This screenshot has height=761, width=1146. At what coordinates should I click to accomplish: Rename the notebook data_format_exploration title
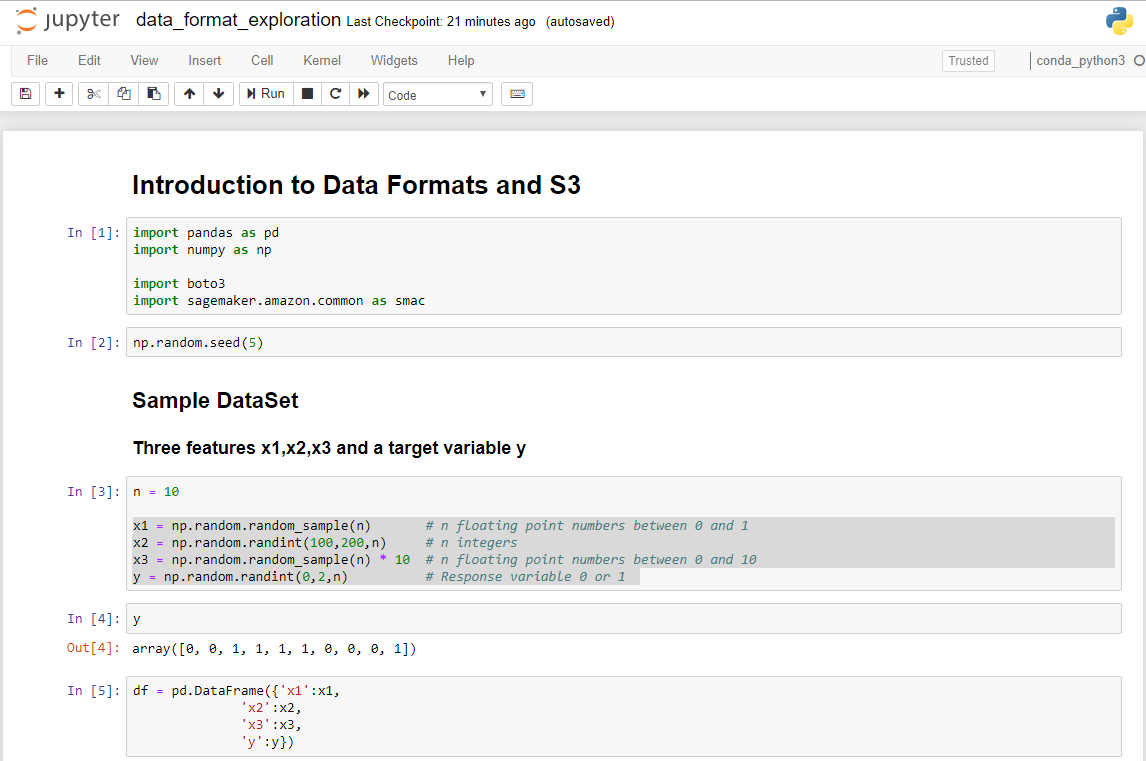[x=238, y=20]
